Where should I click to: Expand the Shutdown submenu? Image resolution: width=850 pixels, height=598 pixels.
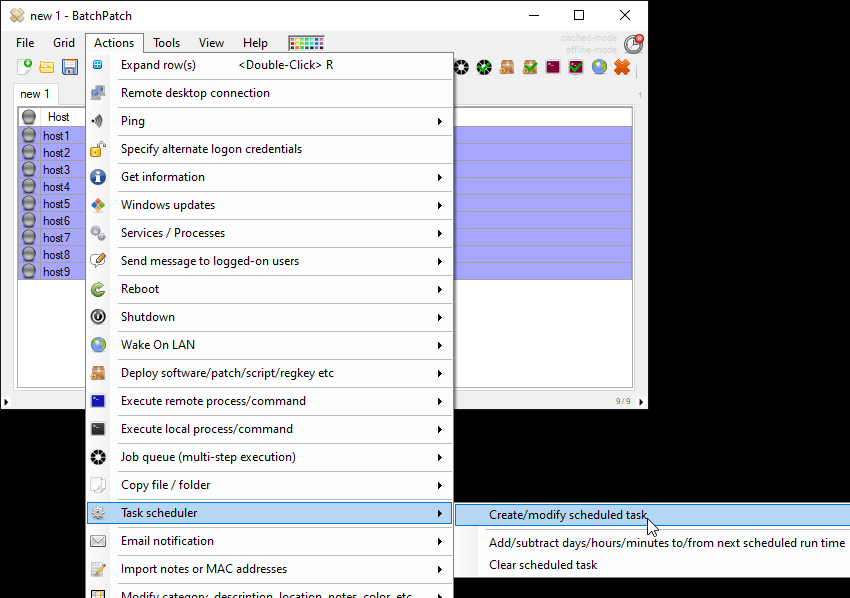[269, 317]
